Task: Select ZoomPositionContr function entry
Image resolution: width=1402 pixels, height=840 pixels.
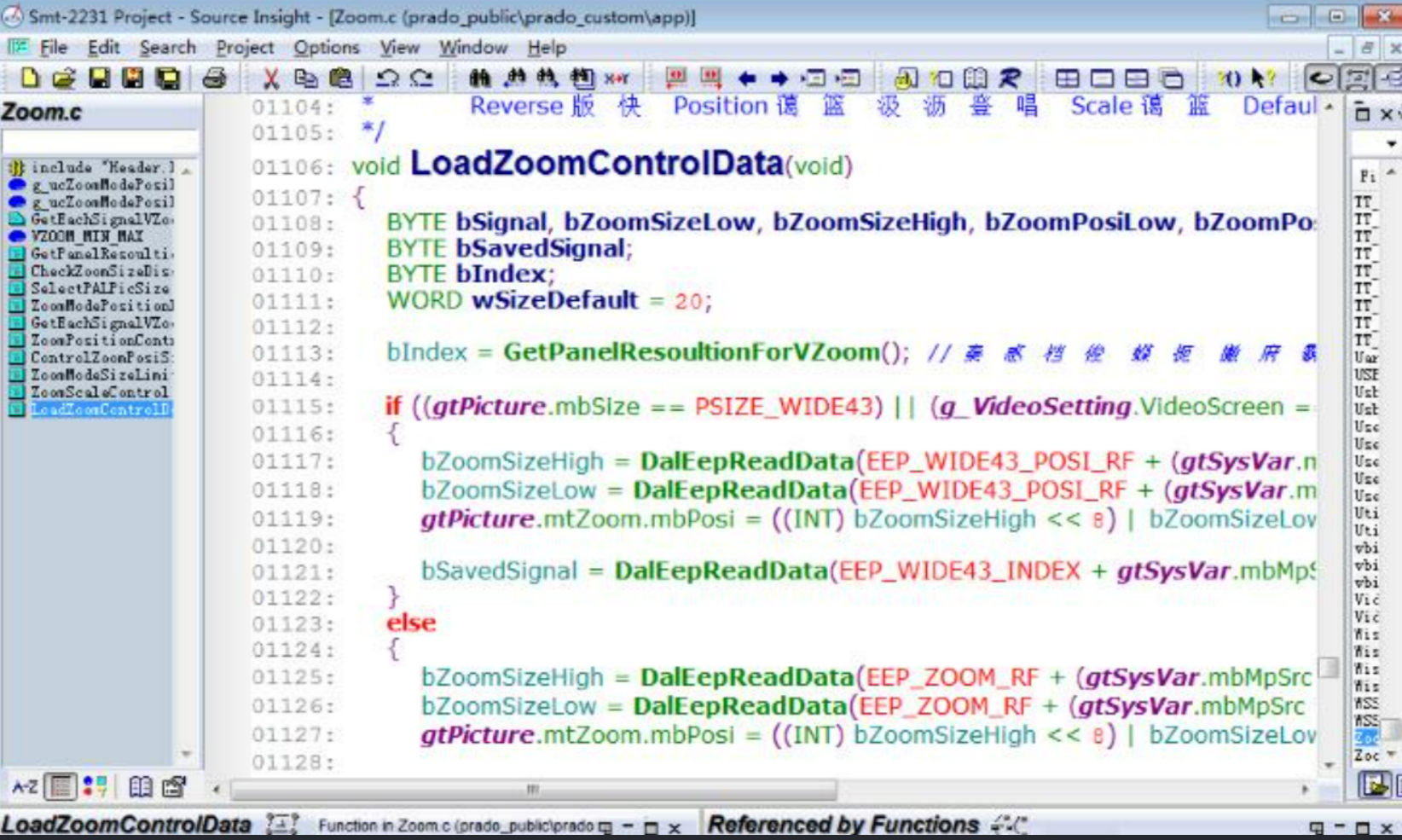Action: [x=91, y=340]
